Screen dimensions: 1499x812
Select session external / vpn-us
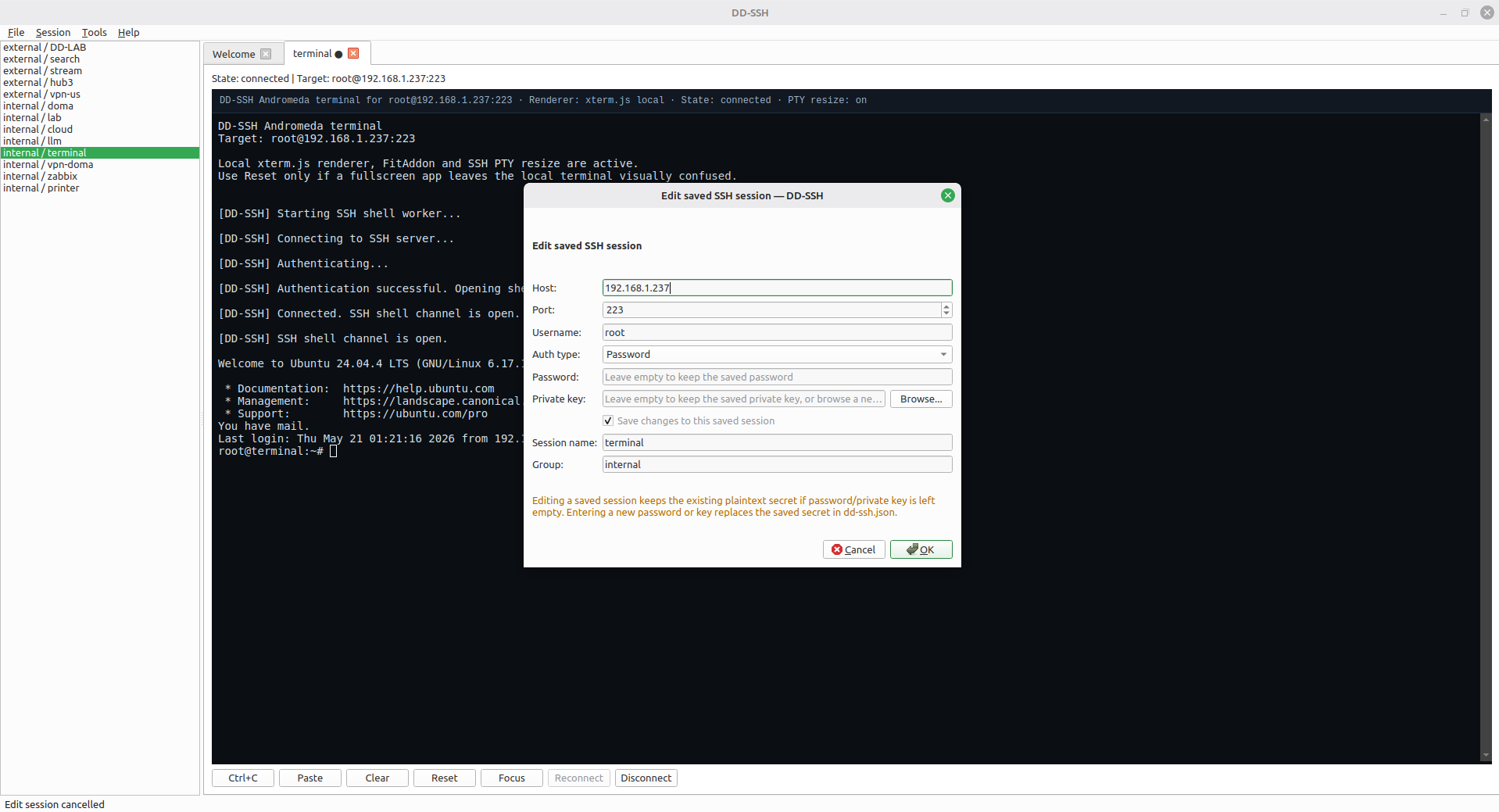tap(100, 95)
